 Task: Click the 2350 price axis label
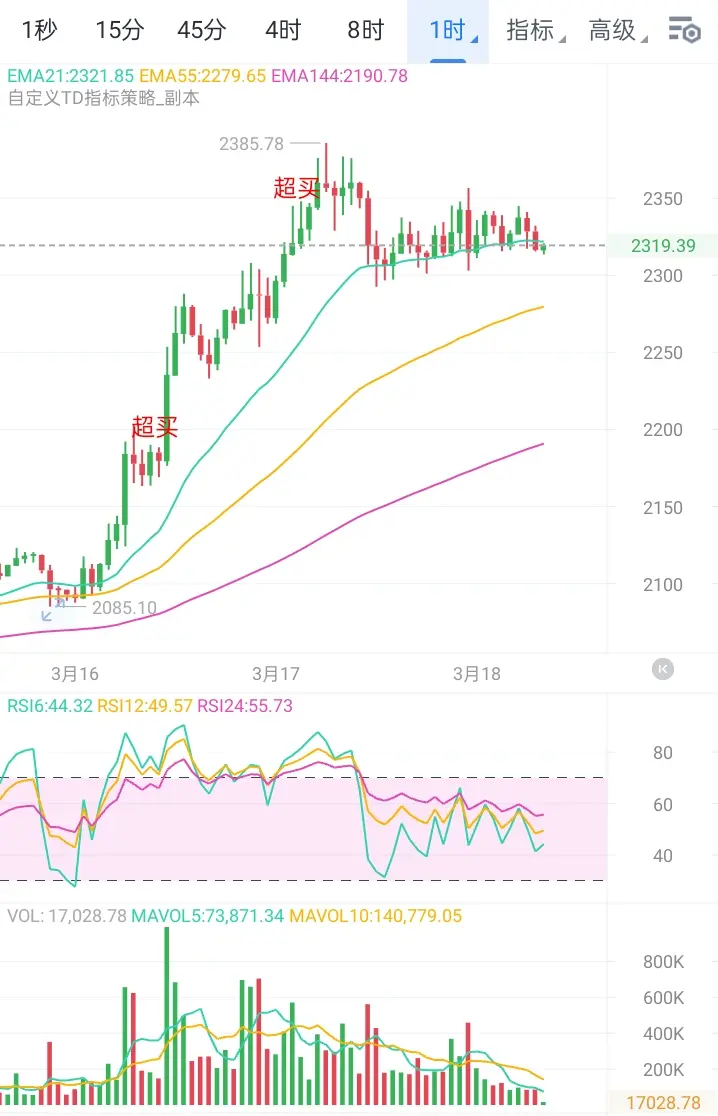(x=662, y=199)
